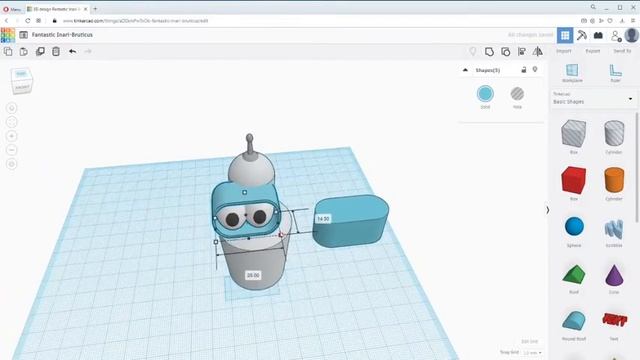
Task: Select the blue rounded box beside robot
Action: [x=351, y=221]
